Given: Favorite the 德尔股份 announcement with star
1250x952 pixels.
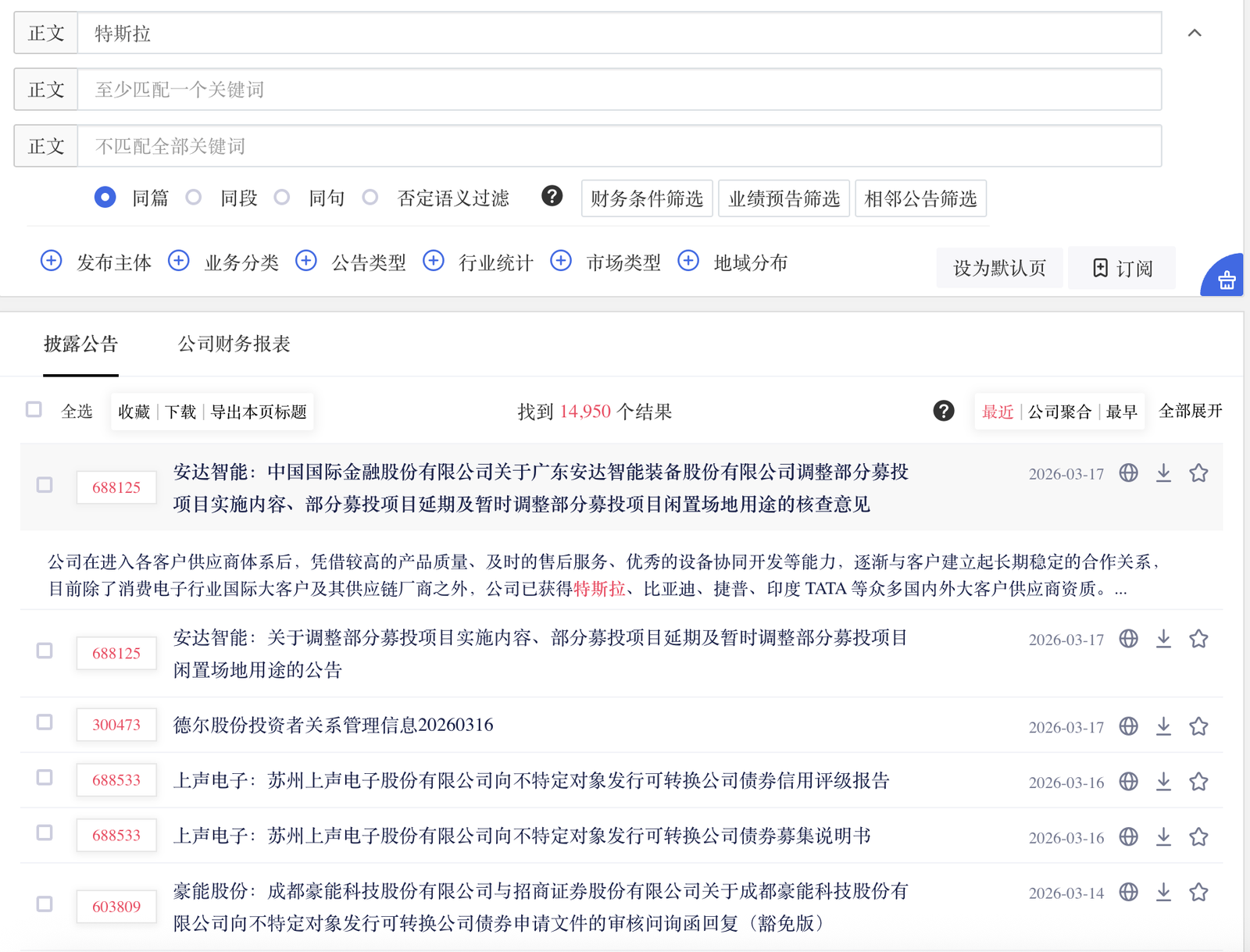Looking at the screenshot, I should (1198, 726).
